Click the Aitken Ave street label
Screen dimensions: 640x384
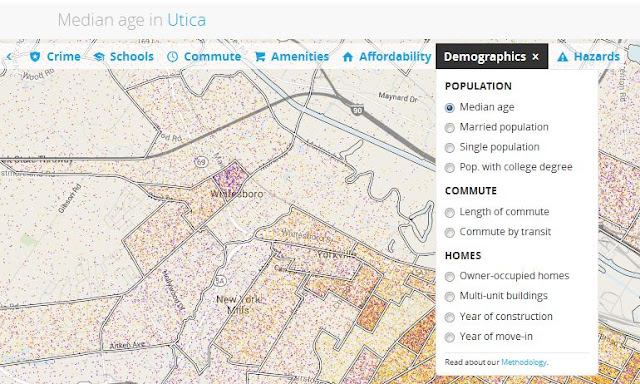127,346
